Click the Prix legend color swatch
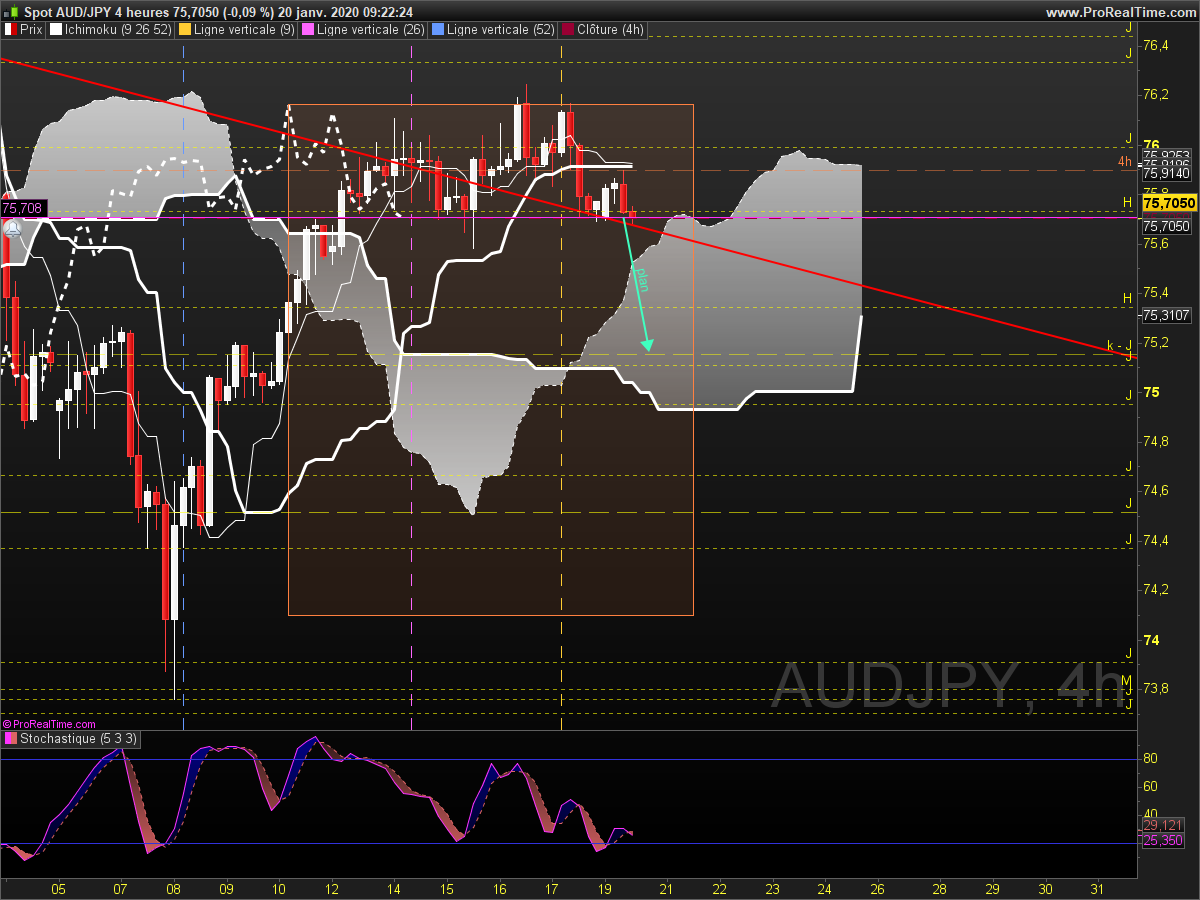The height and width of the screenshot is (900, 1200). click(x=11, y=30)
